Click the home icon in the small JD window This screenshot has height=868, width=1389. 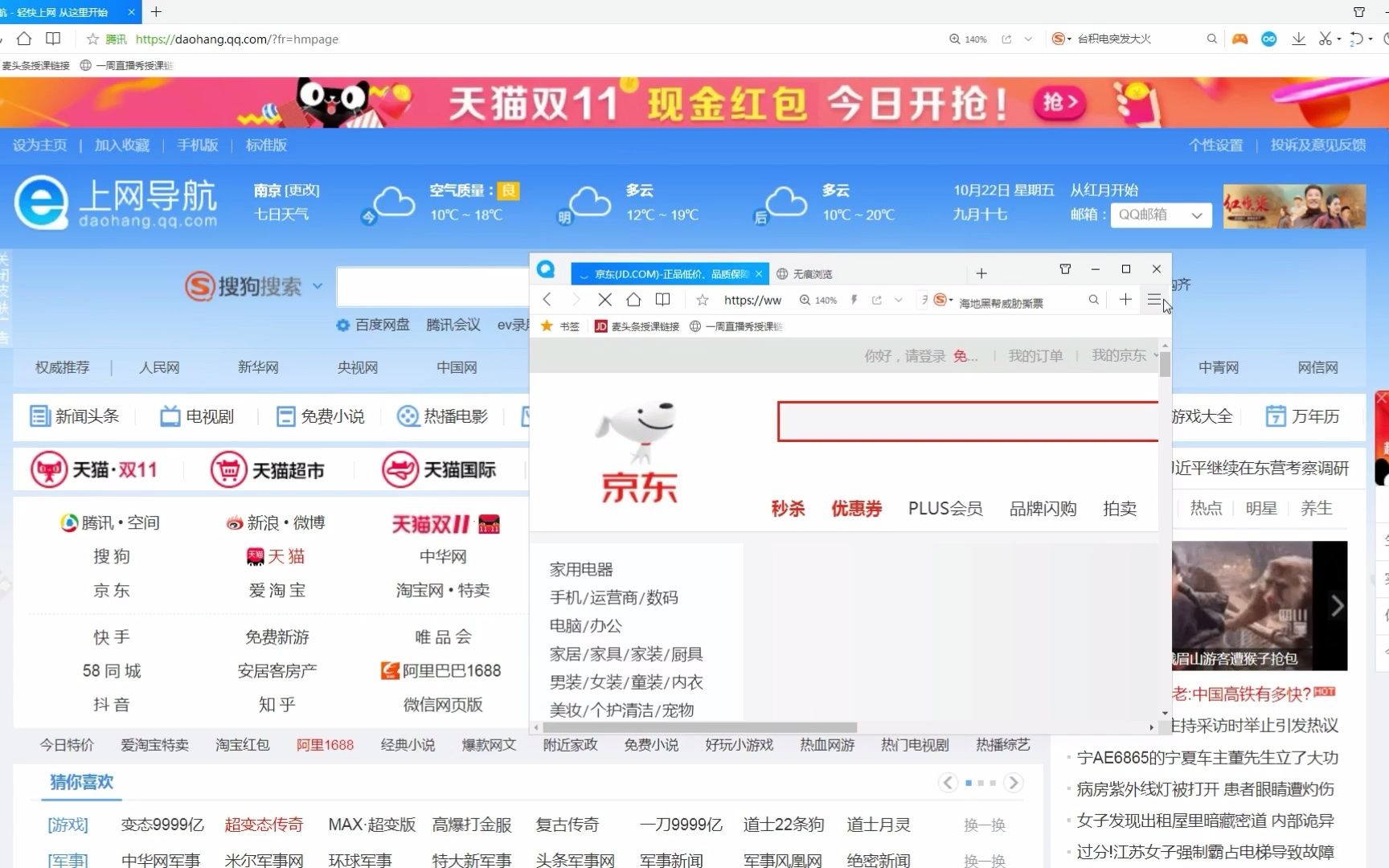[x=633, y=300]
